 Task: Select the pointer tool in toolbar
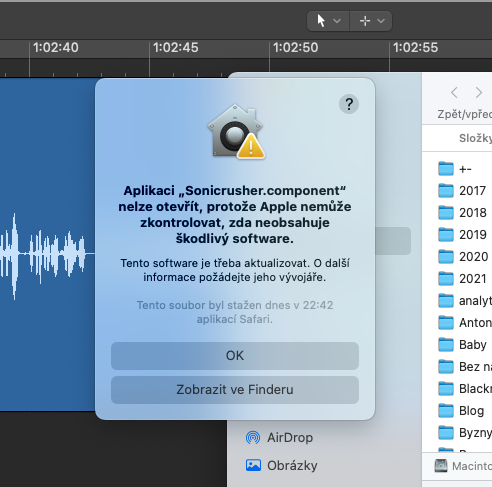[x=321, y=21]
